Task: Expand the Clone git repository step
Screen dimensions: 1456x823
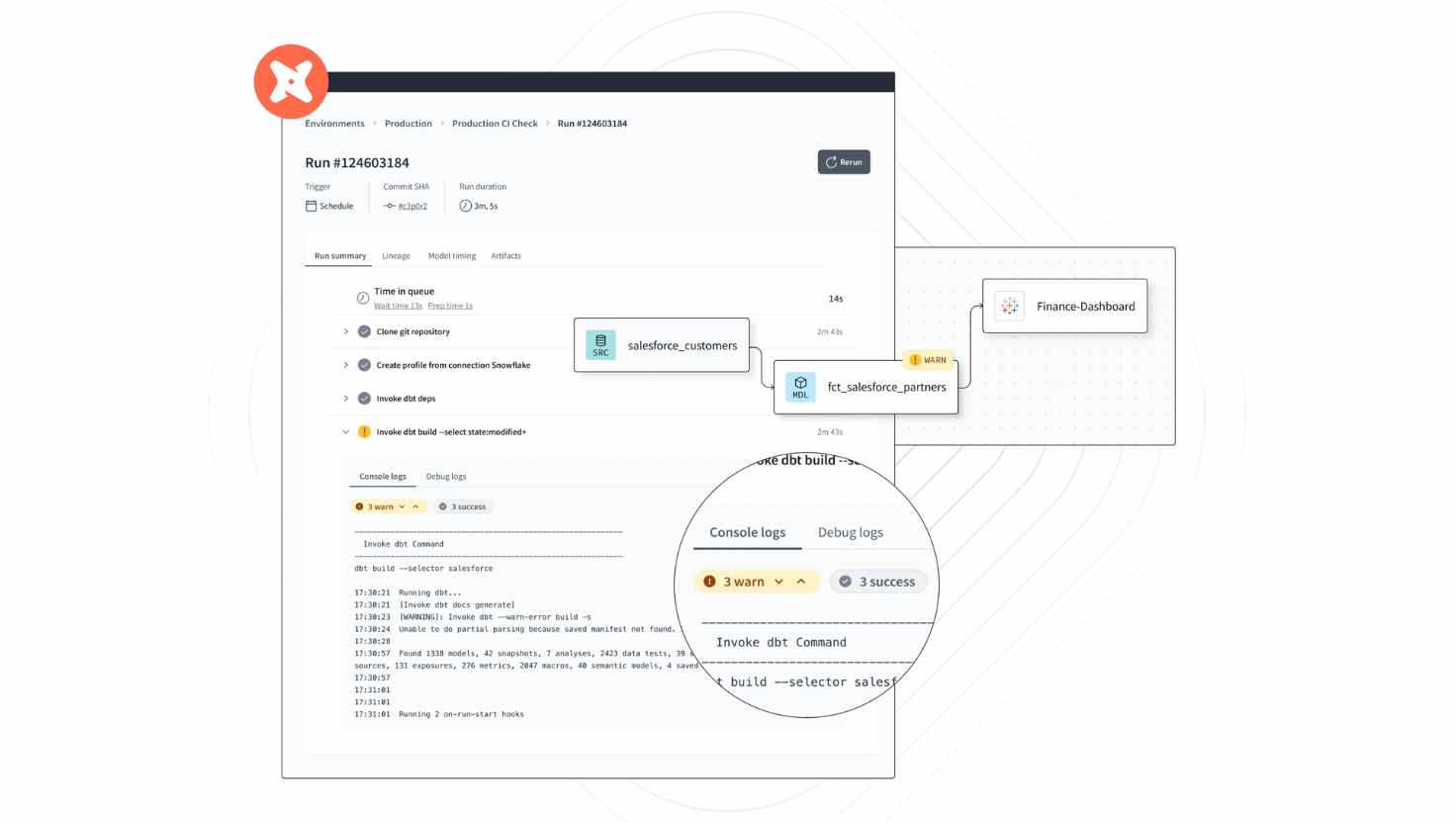Action: (x=345, y=332)
